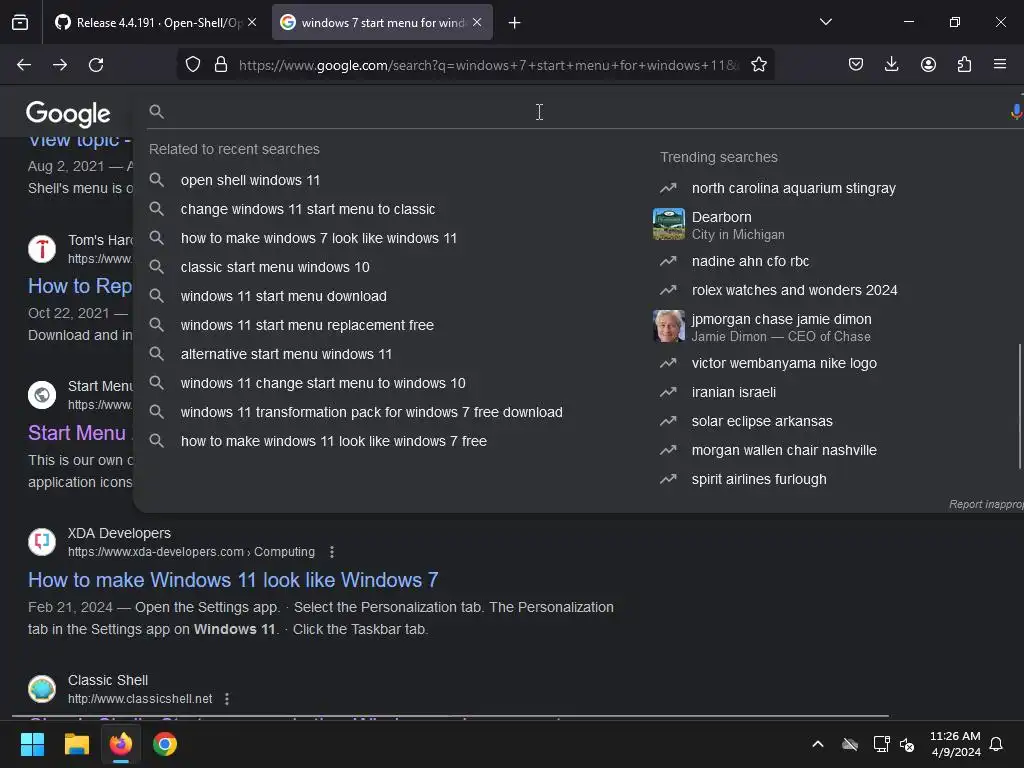
Task: Open File Explorer from the taskbar
Action: point(76,744)
